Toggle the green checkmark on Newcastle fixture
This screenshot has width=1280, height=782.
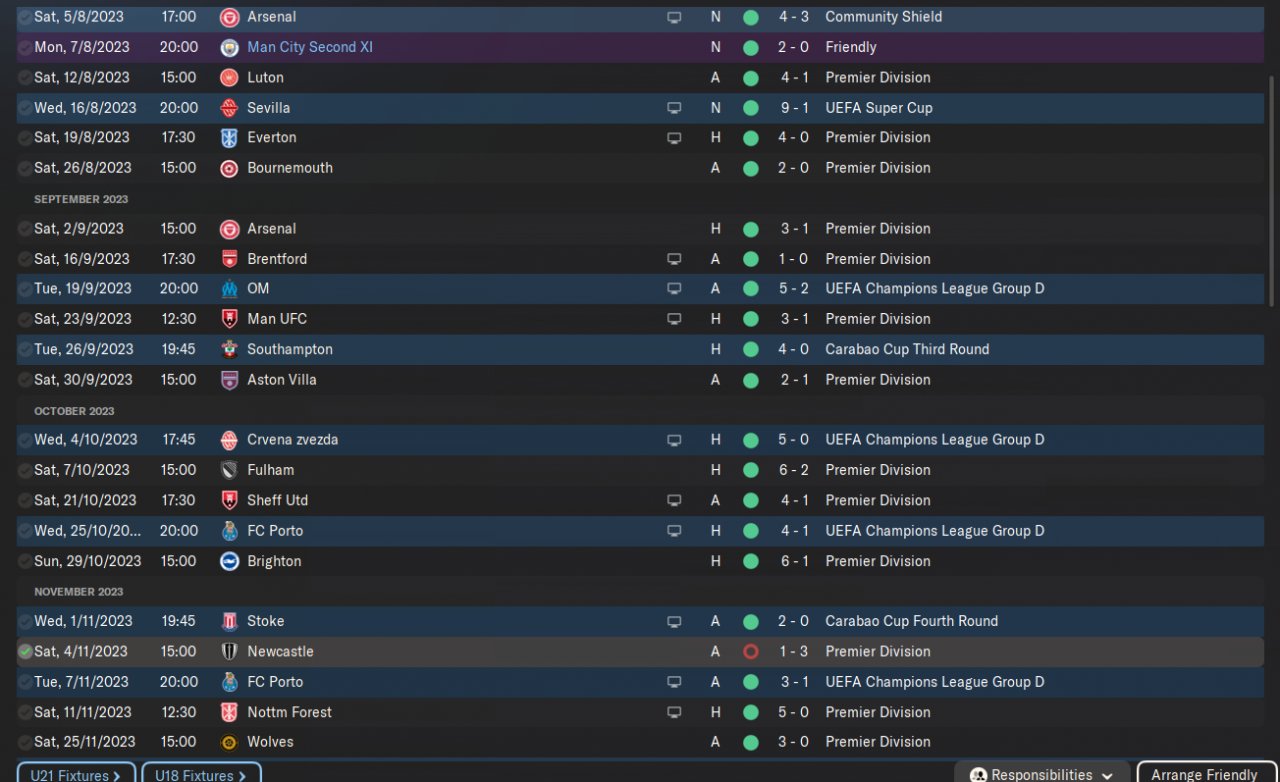pyautogui.click(x=25, y=652)
